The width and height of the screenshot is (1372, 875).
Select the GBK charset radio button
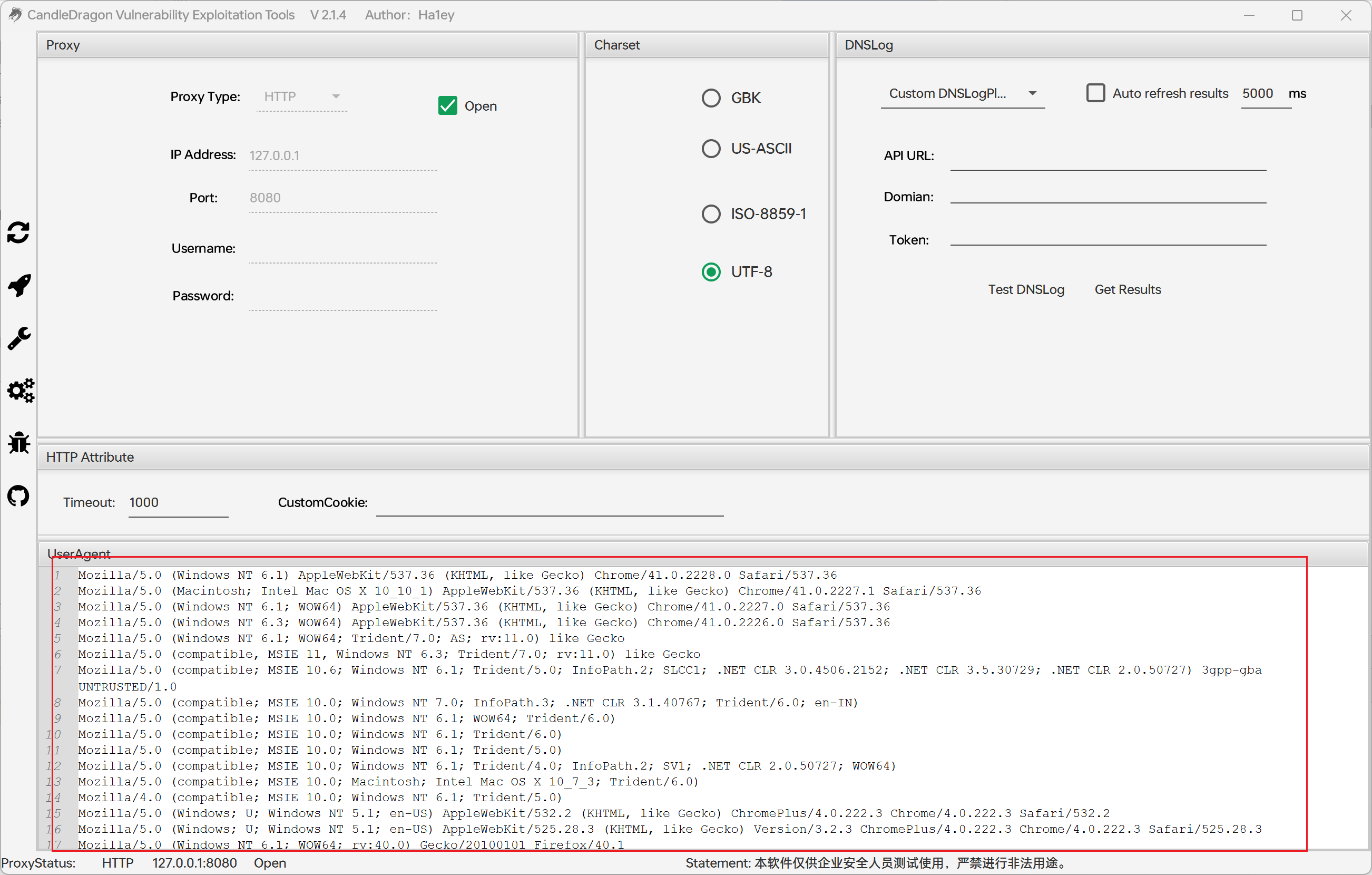coord(710,98)
